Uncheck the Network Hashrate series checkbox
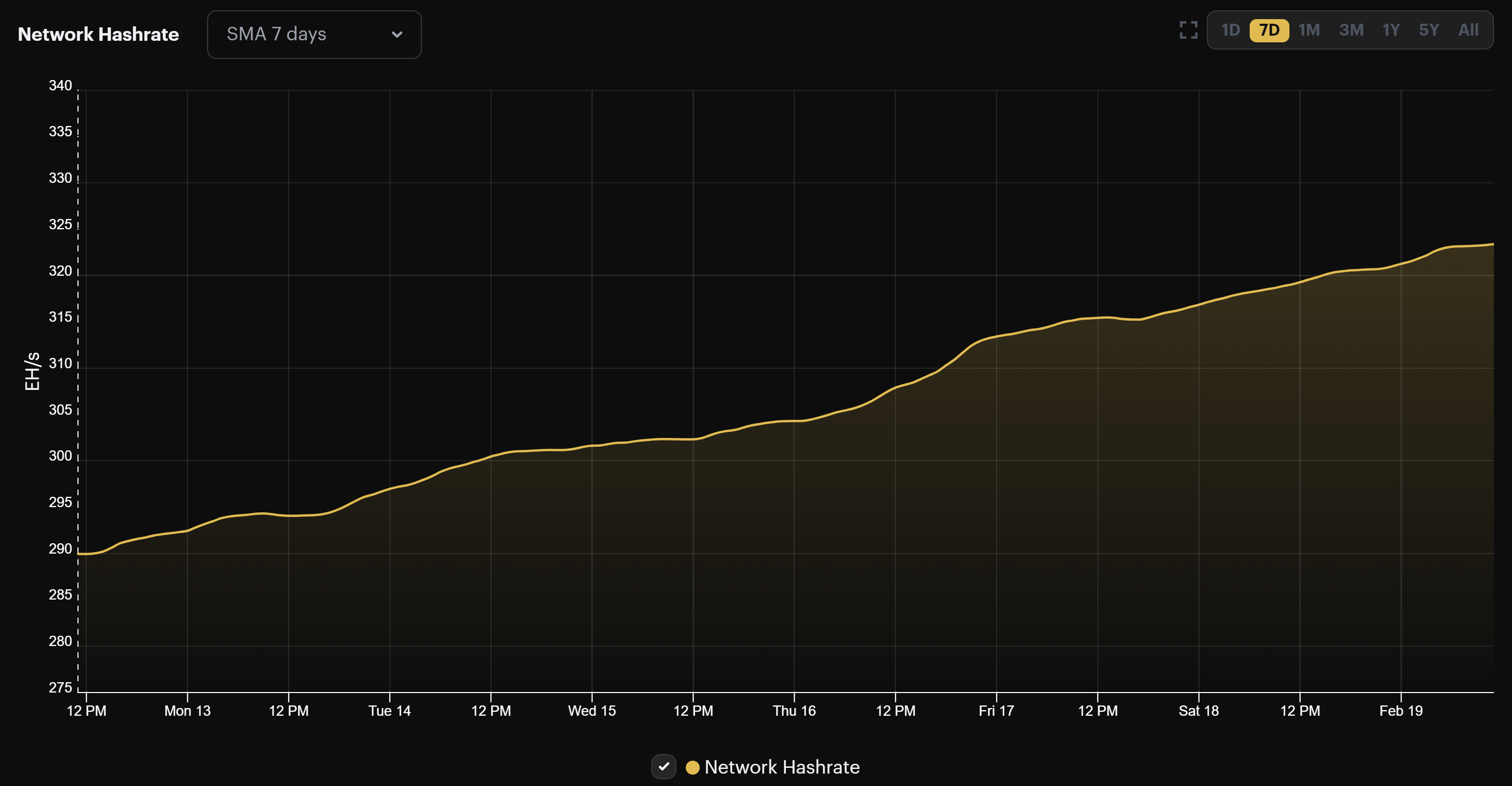 coord(663,766)
